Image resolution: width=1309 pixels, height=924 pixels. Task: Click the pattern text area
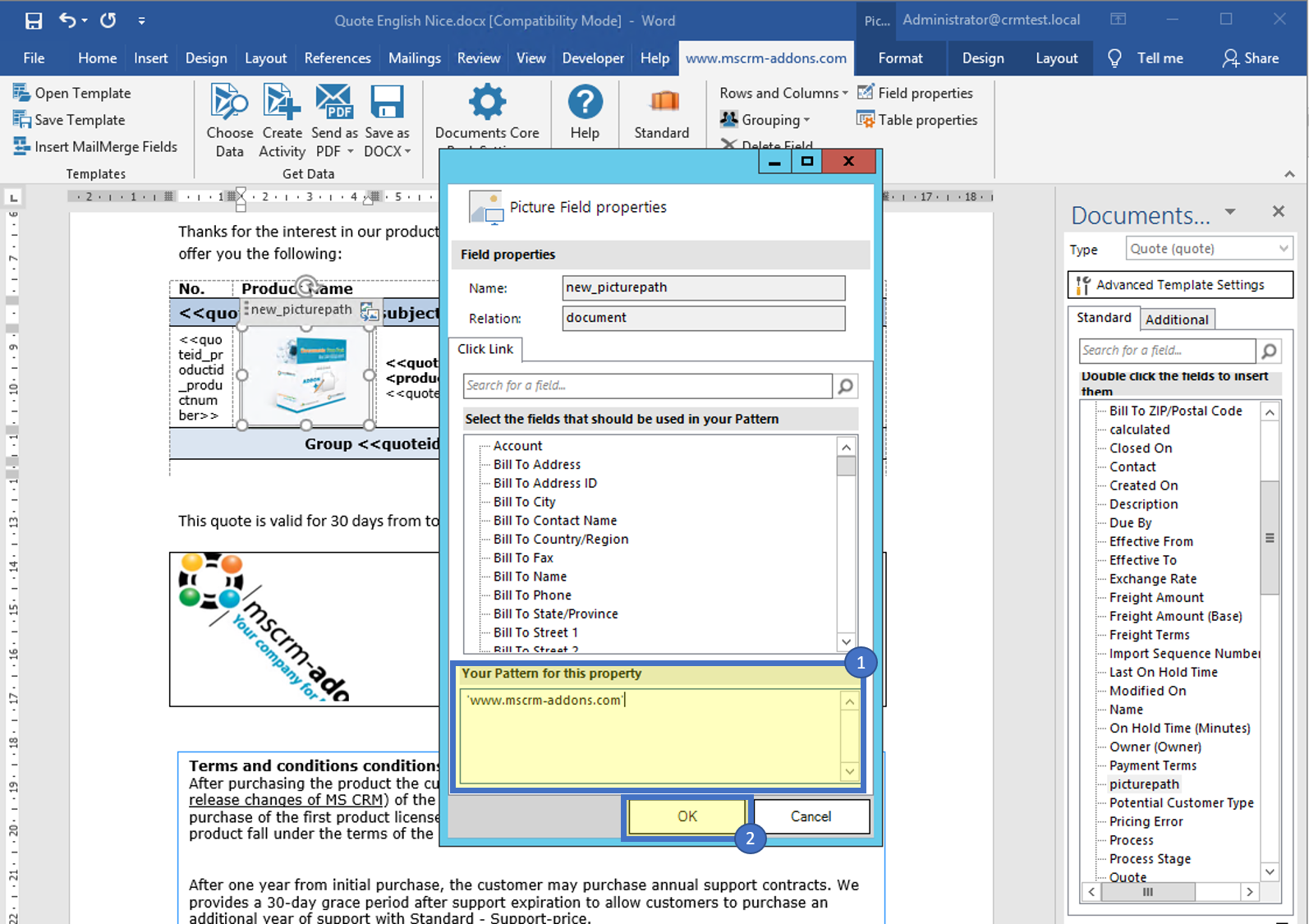click(x=650, y=736)
